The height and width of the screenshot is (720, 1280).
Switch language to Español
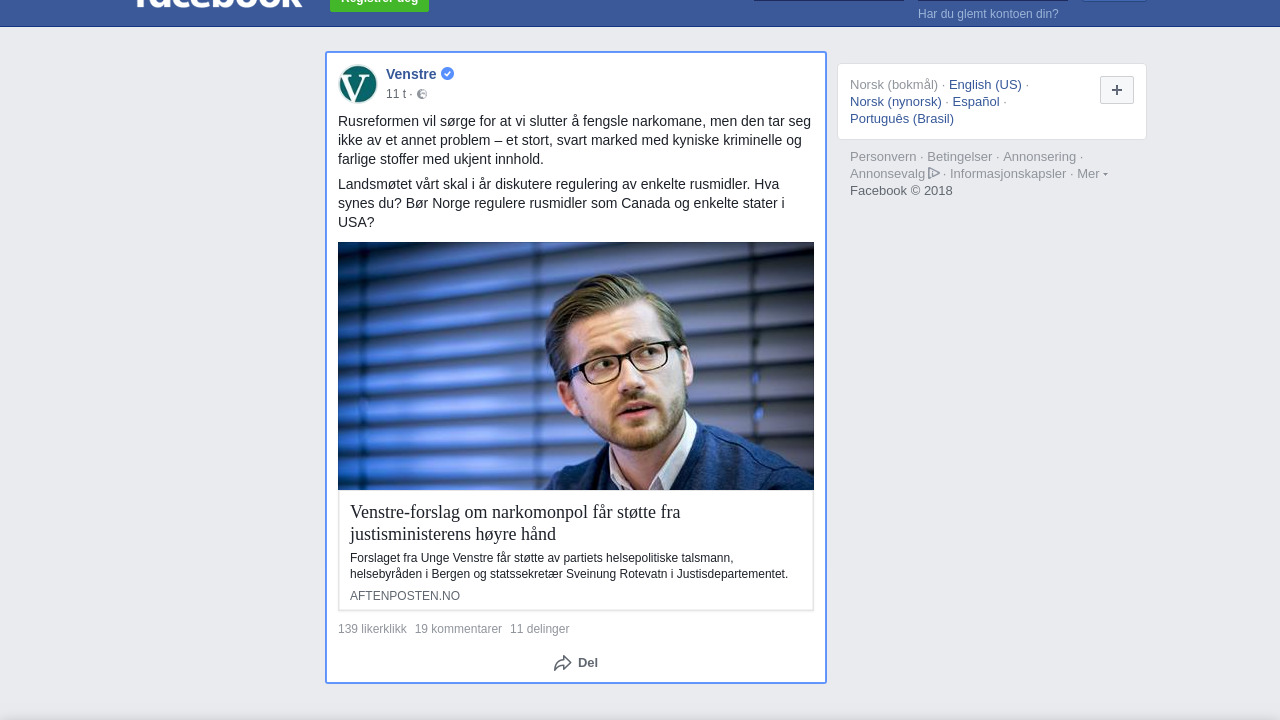pyautogui.click(x=976, y=102)
